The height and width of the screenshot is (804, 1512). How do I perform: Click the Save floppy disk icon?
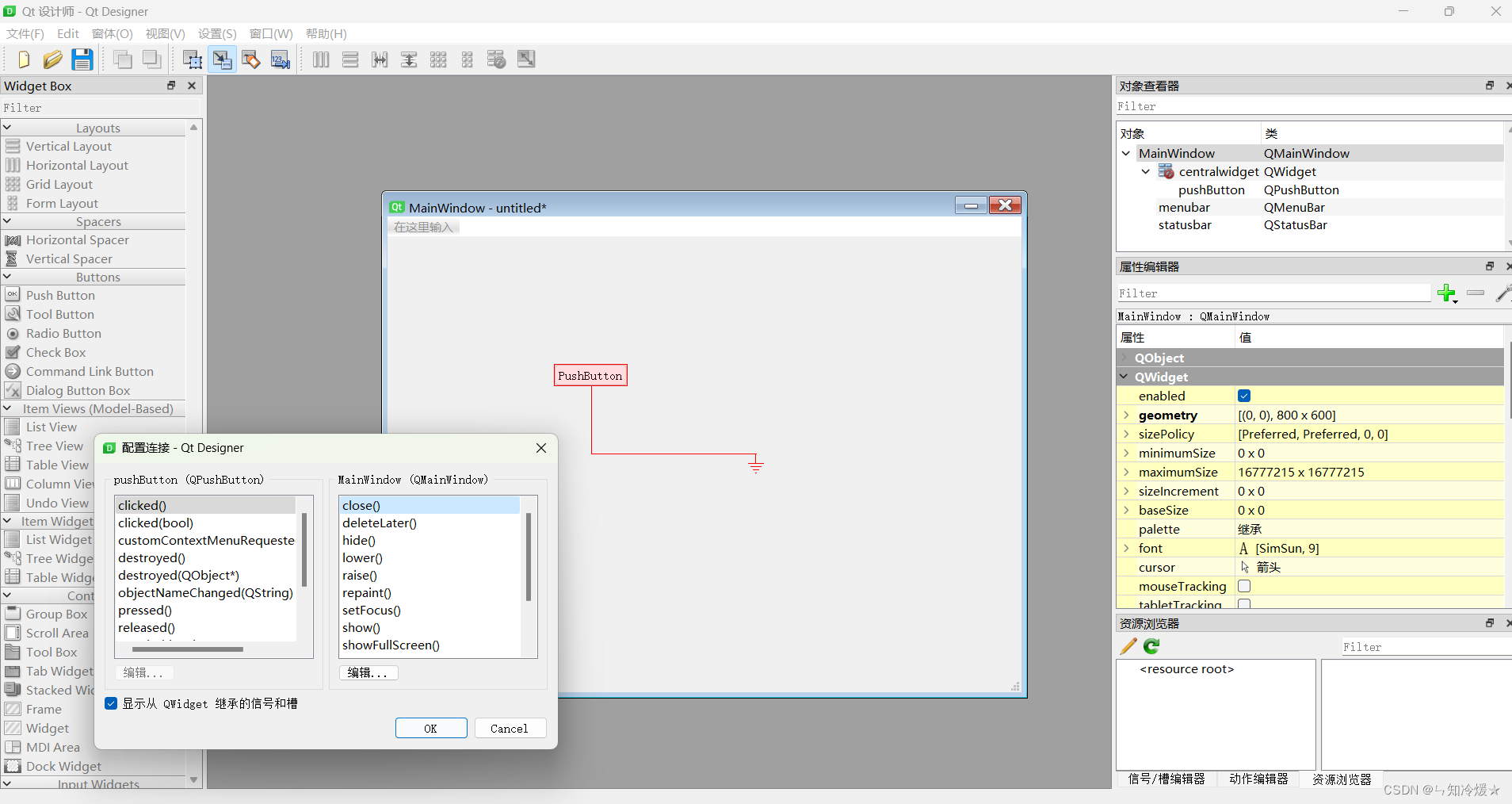pyautogui.click(x=82, y=59)
